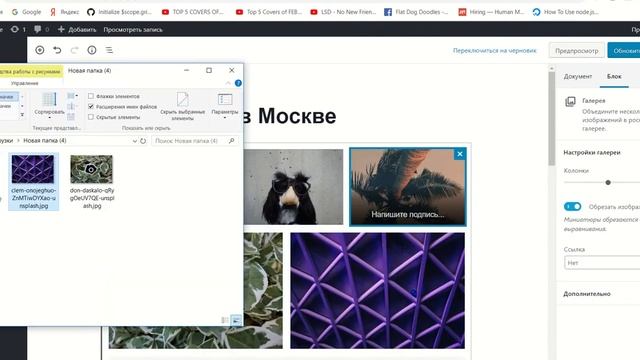Open TOP 5 COVERS OF YouTube bookmark
Screen dimensions: 640x360
tap(193, 12)
